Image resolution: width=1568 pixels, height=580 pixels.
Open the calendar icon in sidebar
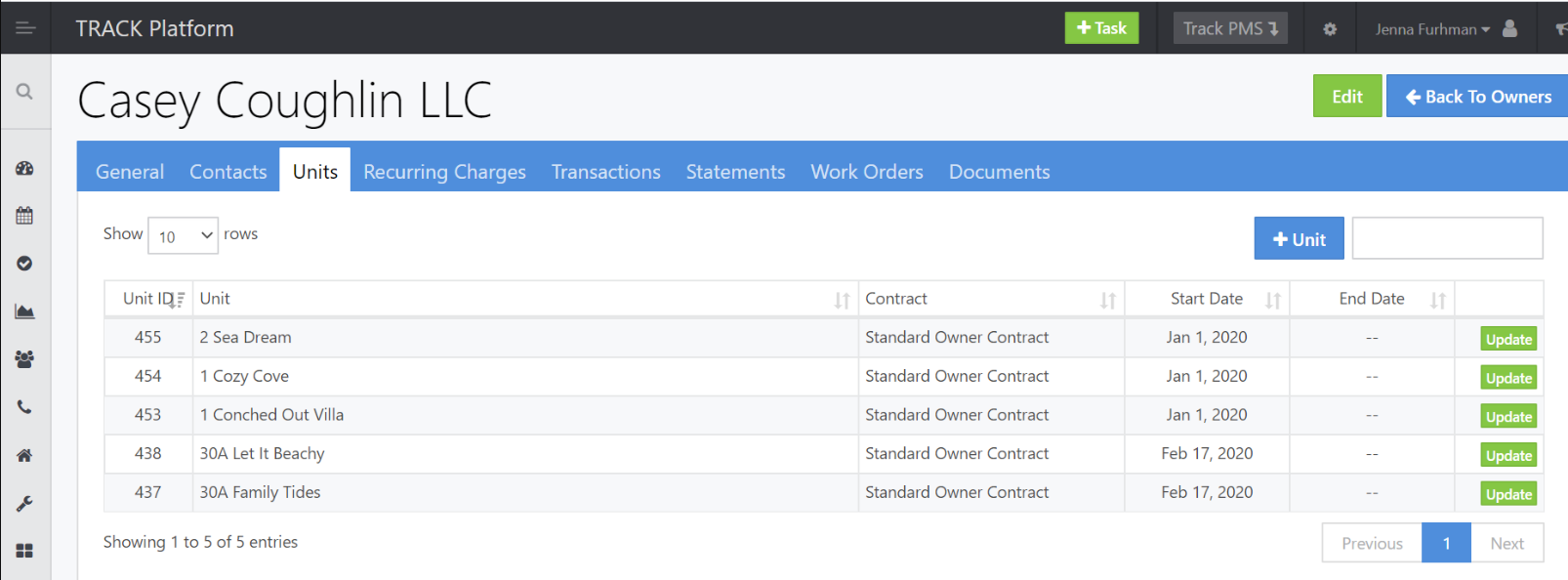(x=25, y=216)
